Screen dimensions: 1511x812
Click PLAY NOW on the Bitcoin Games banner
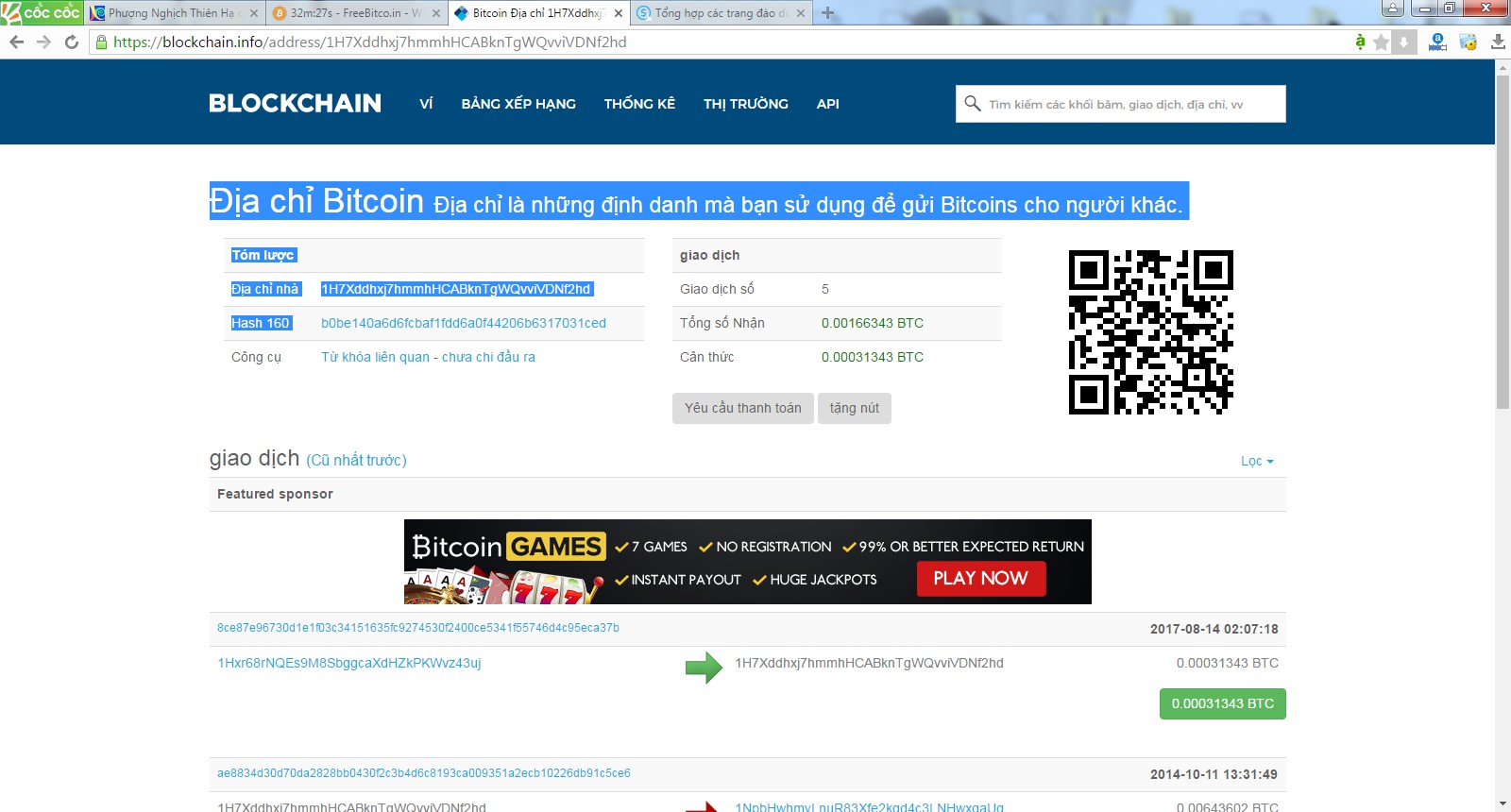click(981, 578)
